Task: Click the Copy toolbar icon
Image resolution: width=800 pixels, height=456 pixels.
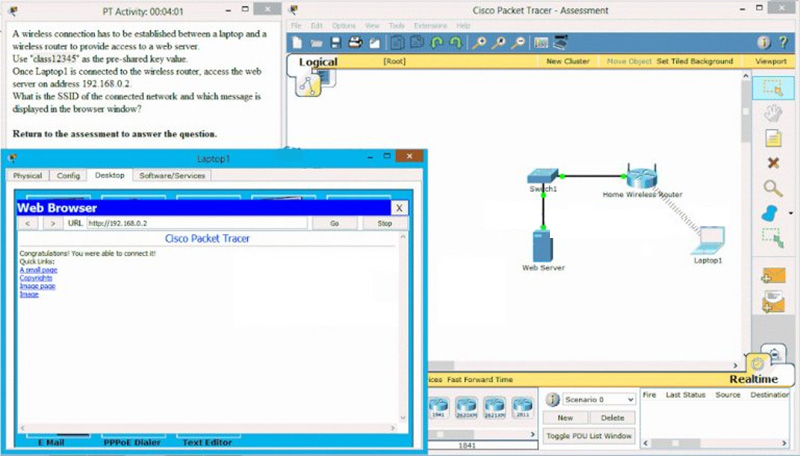Action: (397, 43)
